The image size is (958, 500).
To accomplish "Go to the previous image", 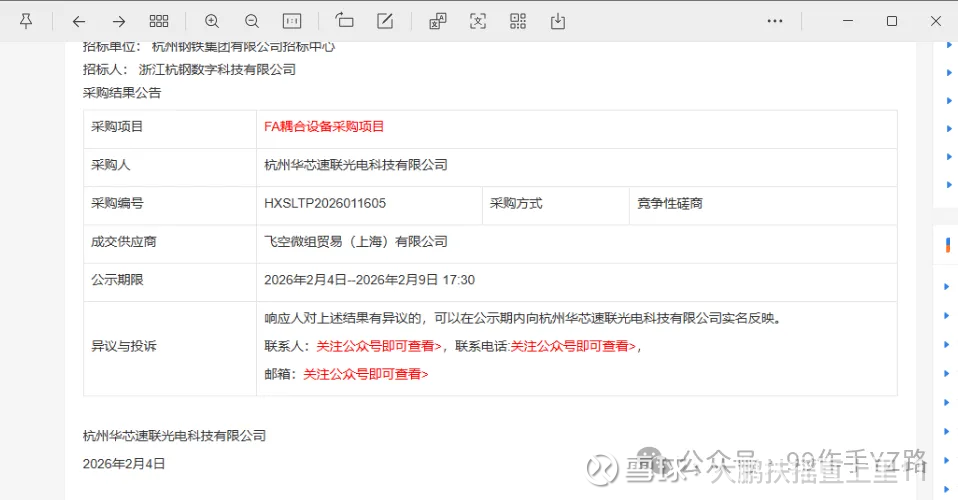I will click(79, 21).
